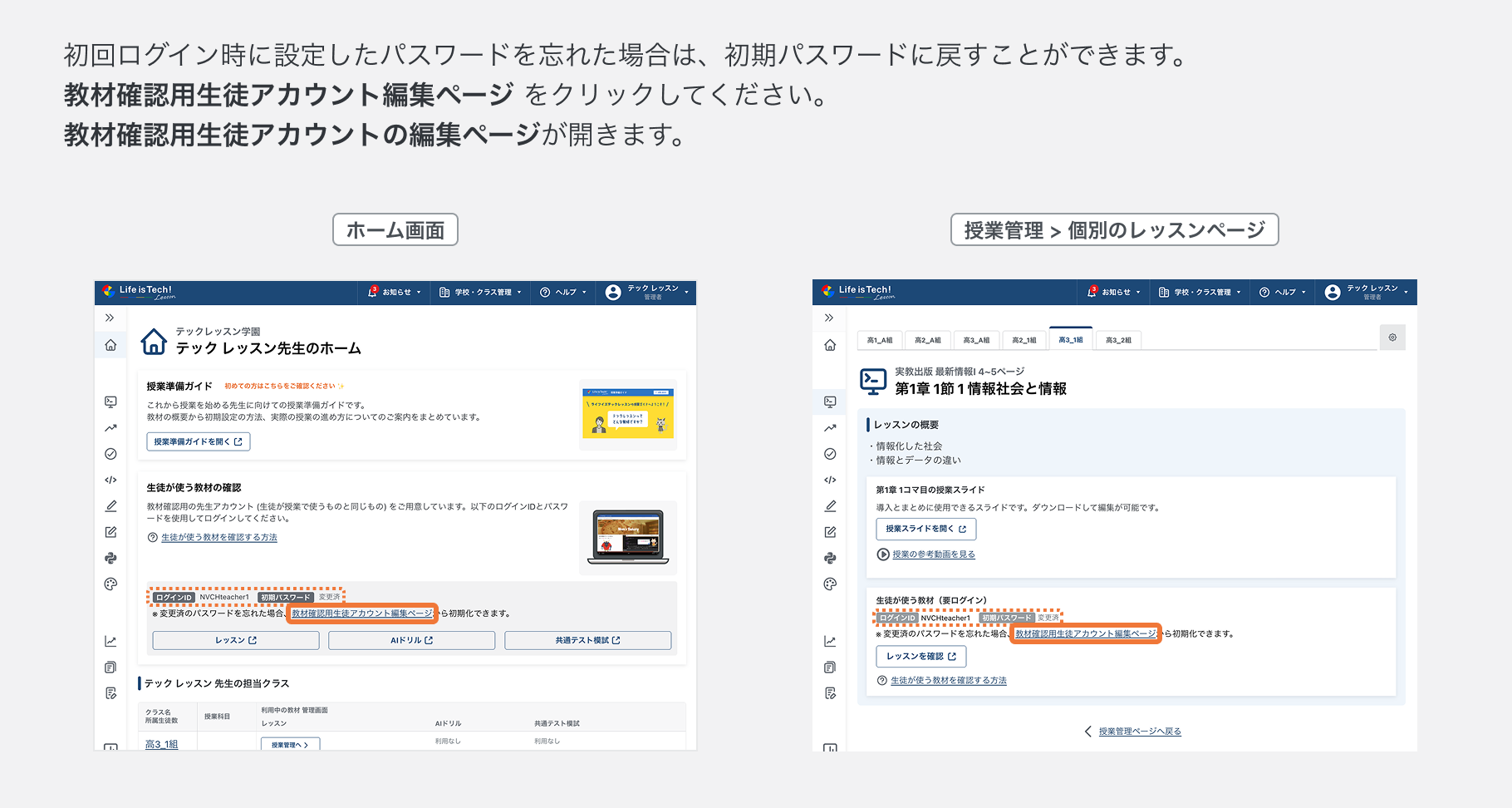The width and height of the screenshot is (1512, 808).
Task: Switch to the 高2_A組 class tab
Action: click(x=928, y=340)
